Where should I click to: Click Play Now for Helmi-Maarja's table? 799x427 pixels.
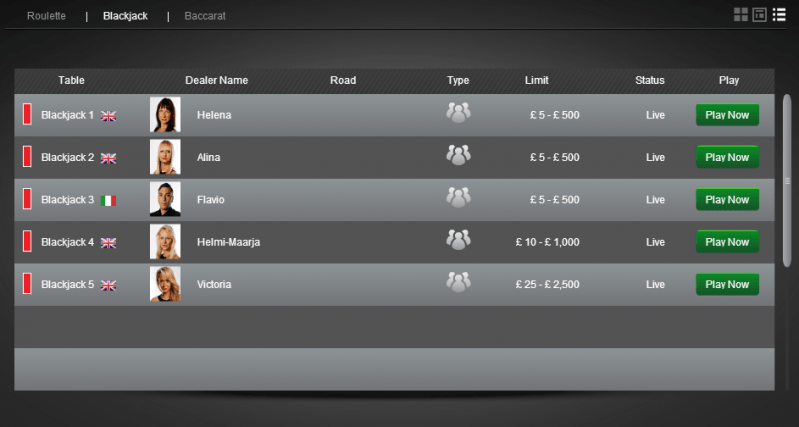727,242
